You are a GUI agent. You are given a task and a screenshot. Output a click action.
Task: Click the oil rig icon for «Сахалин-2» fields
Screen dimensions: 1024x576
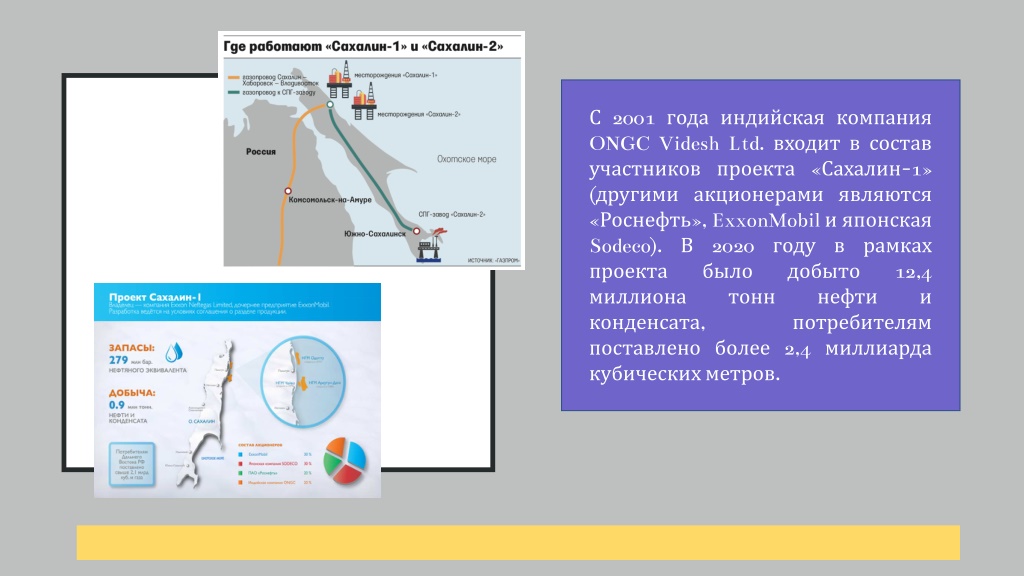coord(364,101)
